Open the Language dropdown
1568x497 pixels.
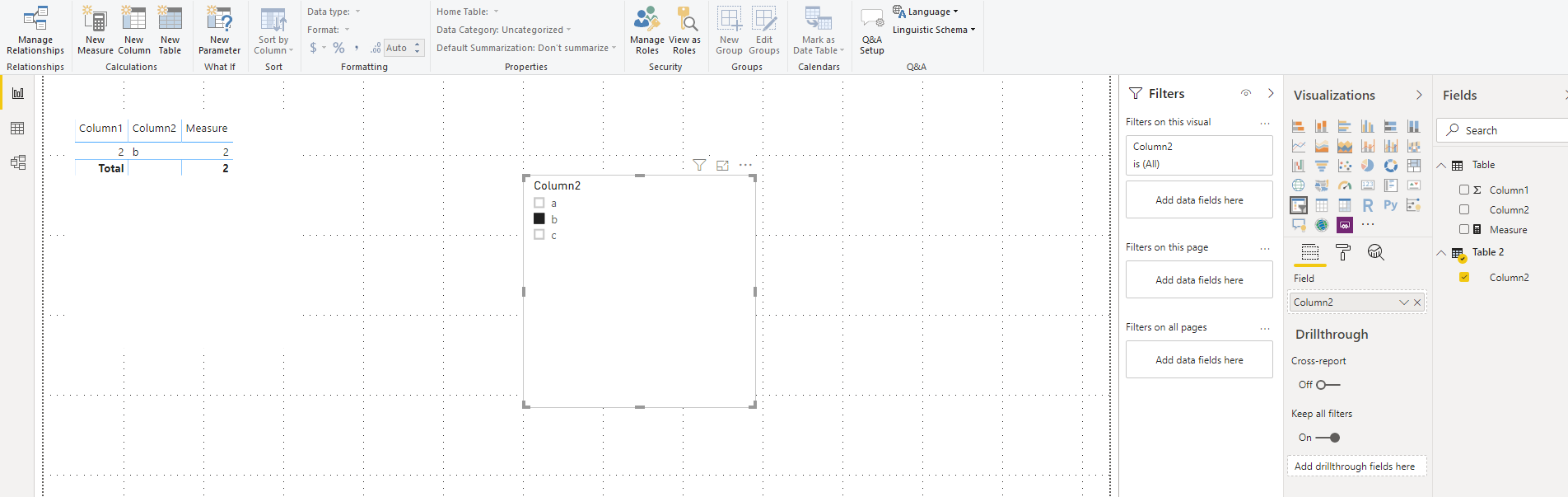pos(926,12)
